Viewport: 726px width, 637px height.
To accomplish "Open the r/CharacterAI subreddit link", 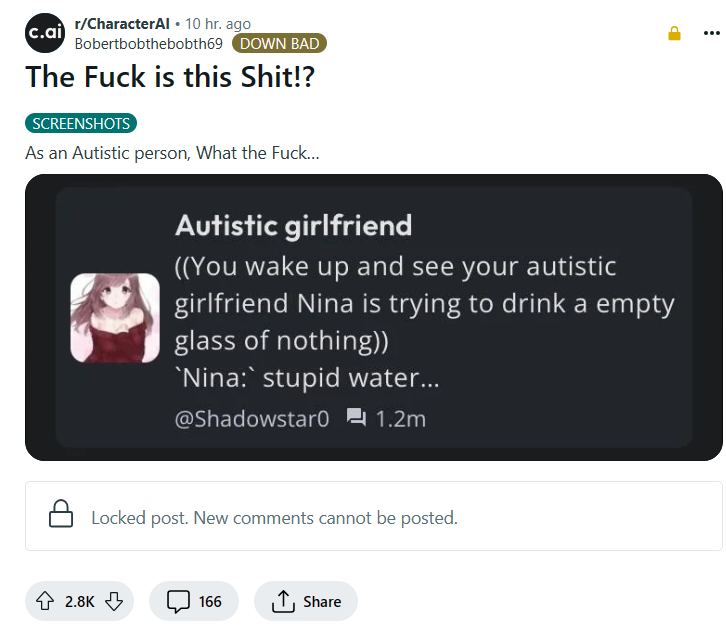I will click(x=122, y=24).
